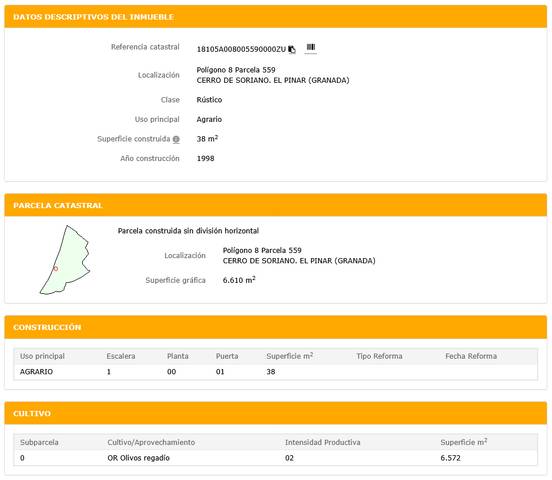Click the Rústico class value

pyautogui.click(x=209, y=100)
